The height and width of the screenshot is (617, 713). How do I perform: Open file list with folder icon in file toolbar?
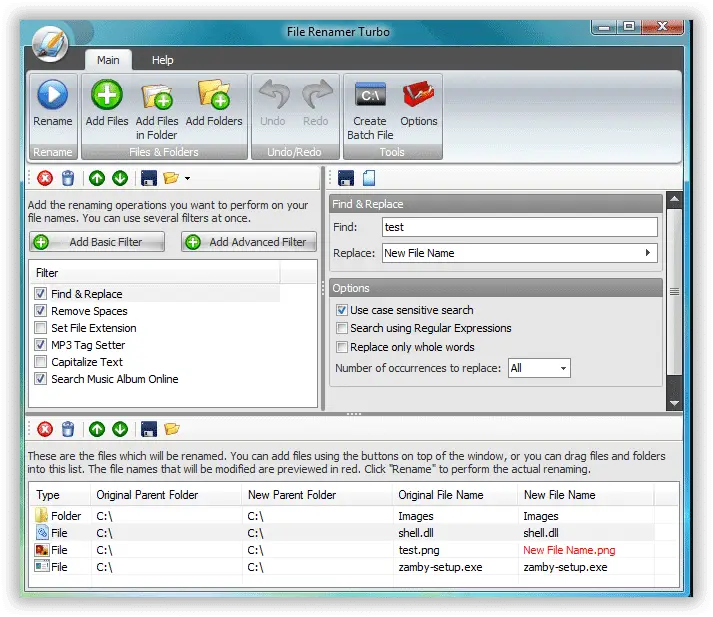pos(172,429)
